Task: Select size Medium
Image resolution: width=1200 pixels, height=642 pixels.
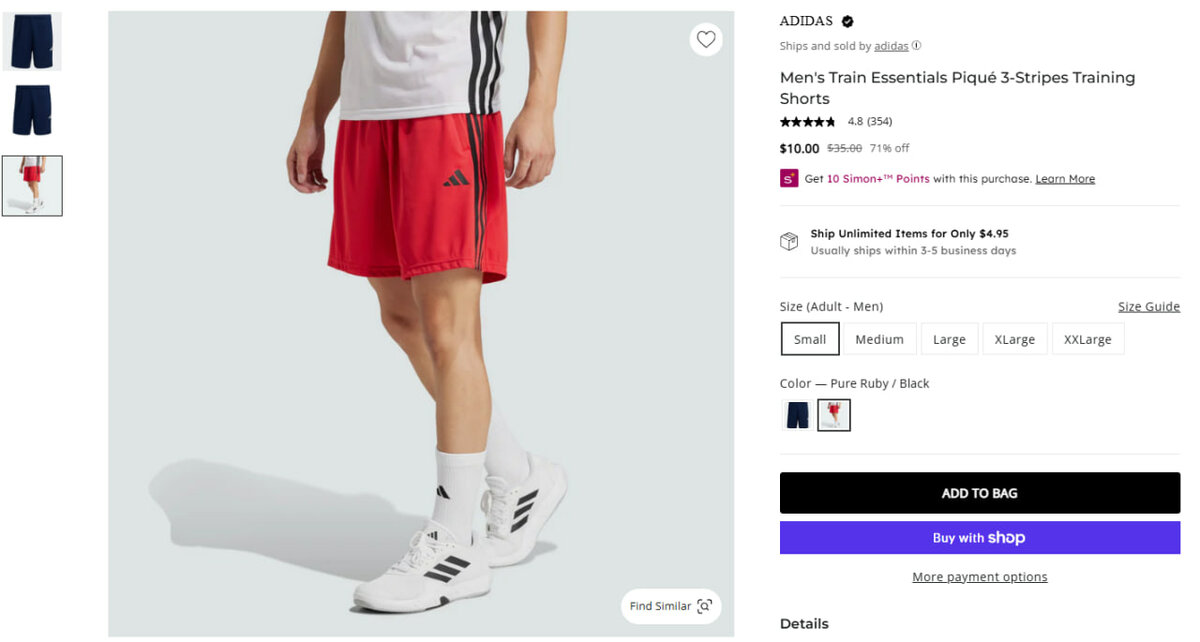Action: 879,339
